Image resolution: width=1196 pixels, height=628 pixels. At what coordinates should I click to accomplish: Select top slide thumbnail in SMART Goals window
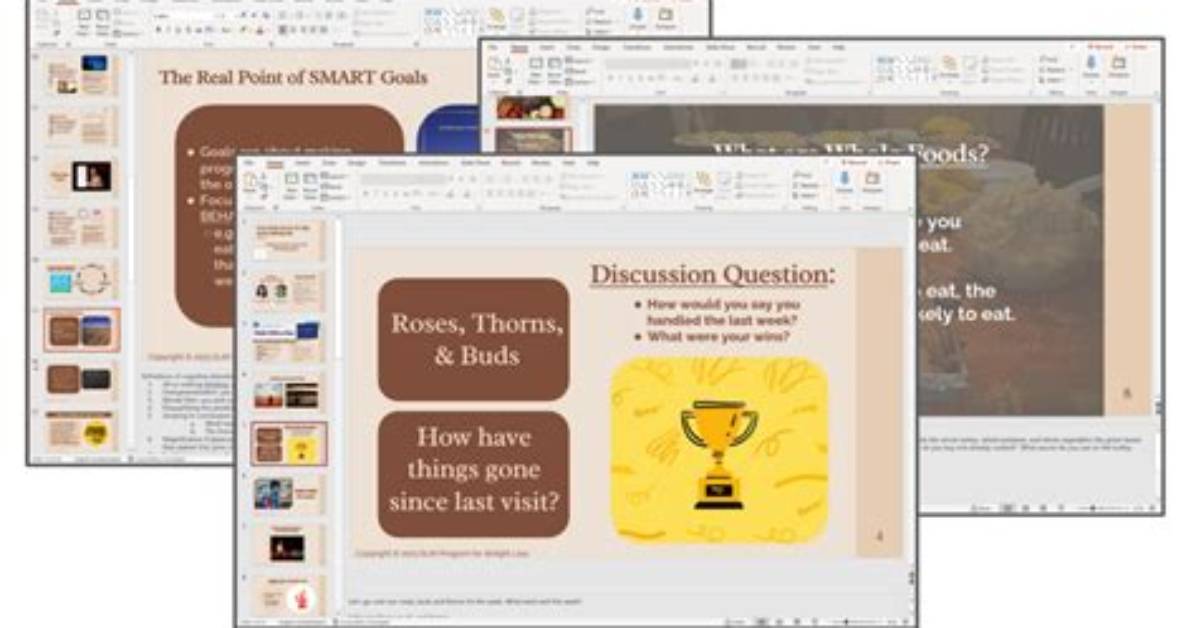(82, 75)
